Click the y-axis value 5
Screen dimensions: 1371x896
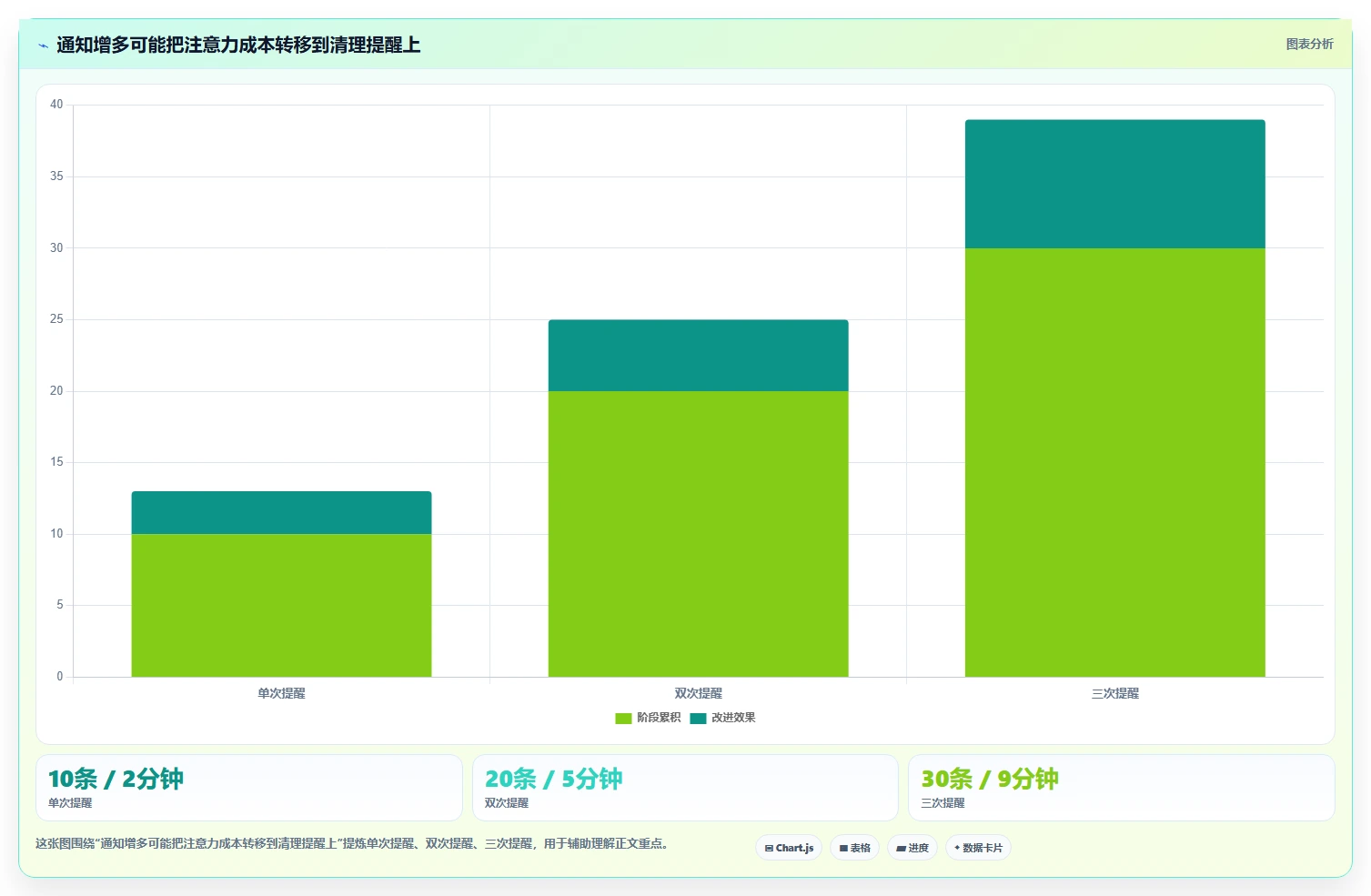click(x=60, y=605)
